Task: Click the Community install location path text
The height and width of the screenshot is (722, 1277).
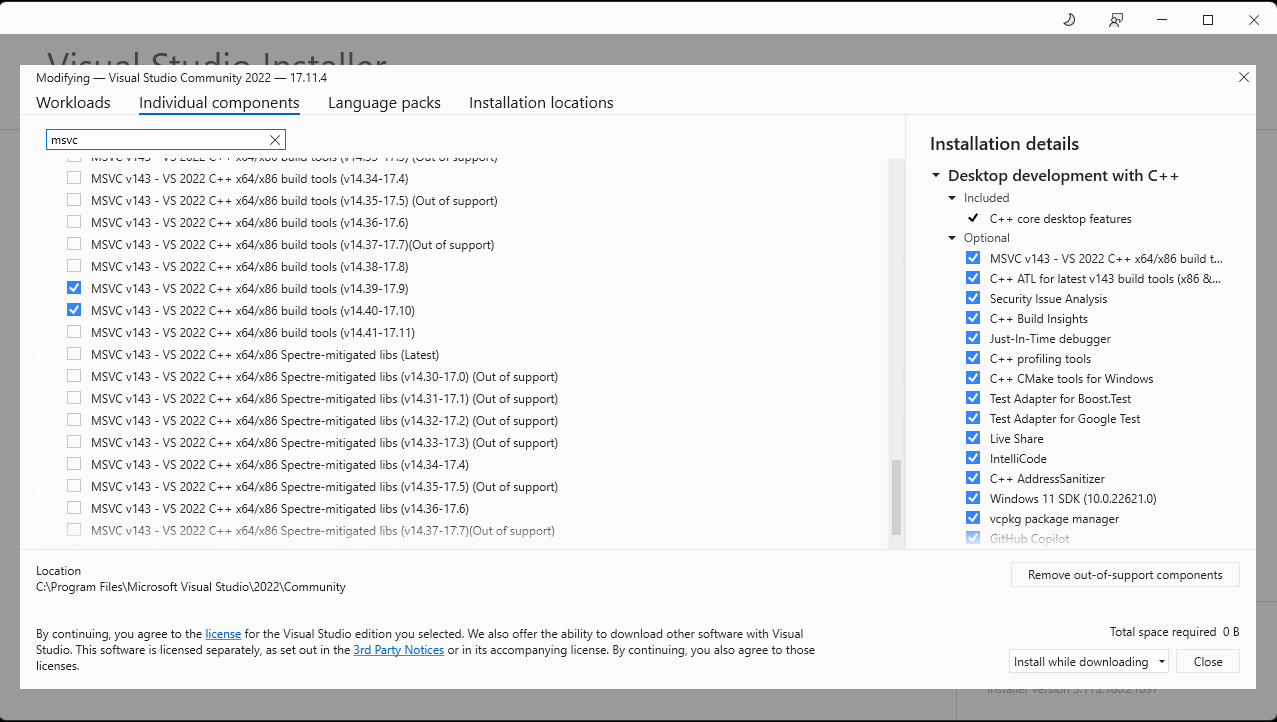Action: 191,587
